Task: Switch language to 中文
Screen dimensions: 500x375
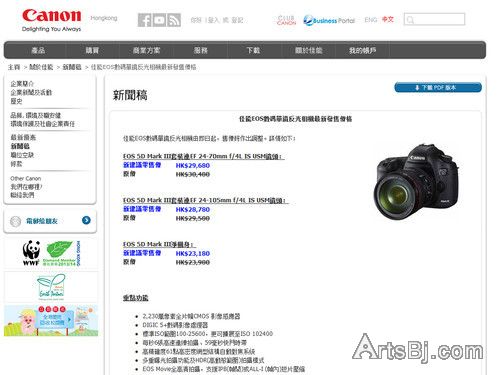Action: pos(388,20)
